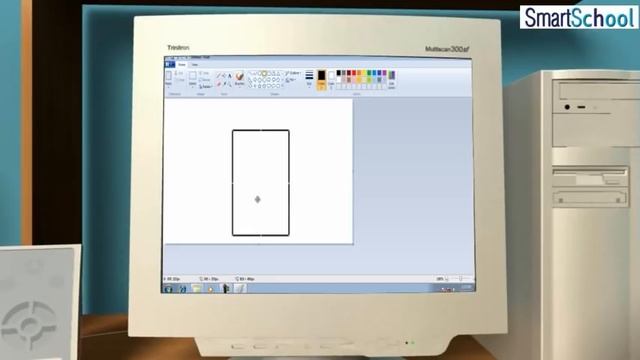The image size is (640, 360).
Task: Open Internet Explorer from the taskbar
Action: tap(182, 289)
